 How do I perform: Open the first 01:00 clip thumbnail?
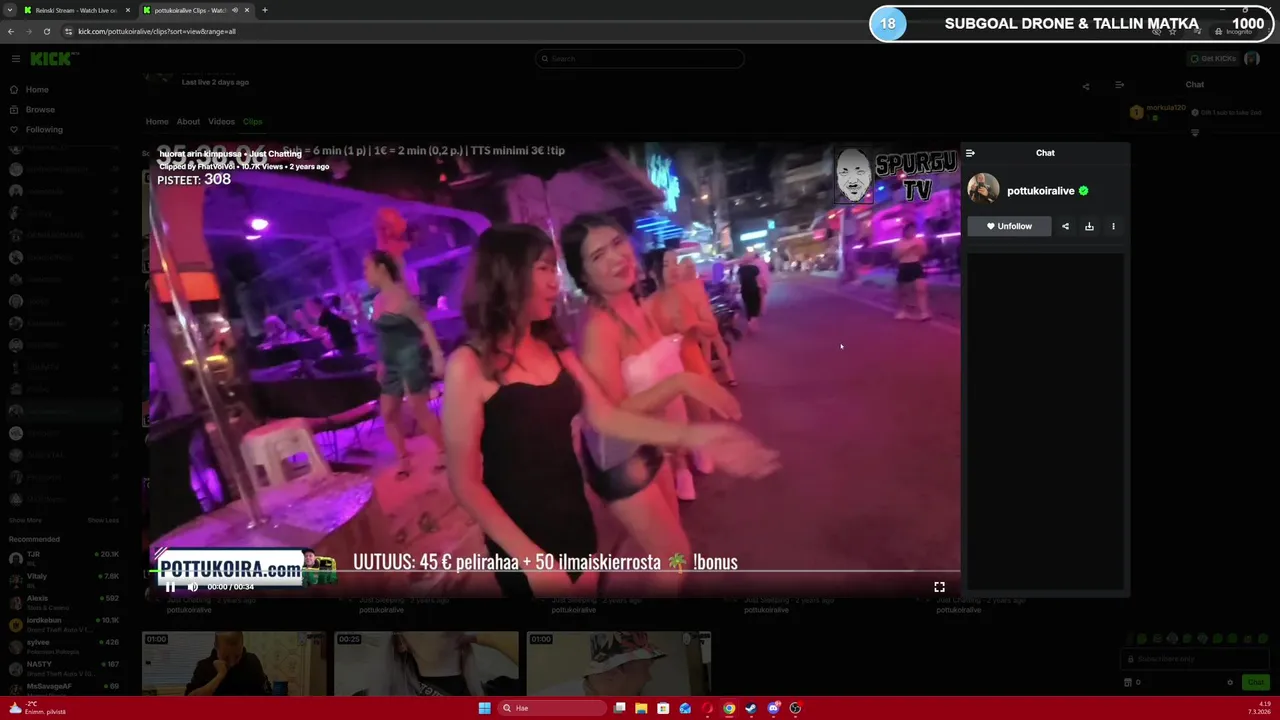click(x=234, y=663)
